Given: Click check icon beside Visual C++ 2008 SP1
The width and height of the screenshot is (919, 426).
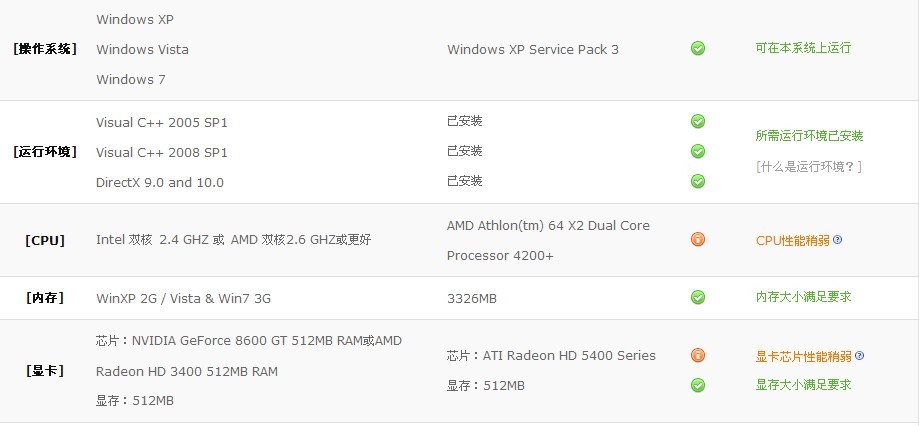Looking at the screenshot, I should (x=697, y=151).
